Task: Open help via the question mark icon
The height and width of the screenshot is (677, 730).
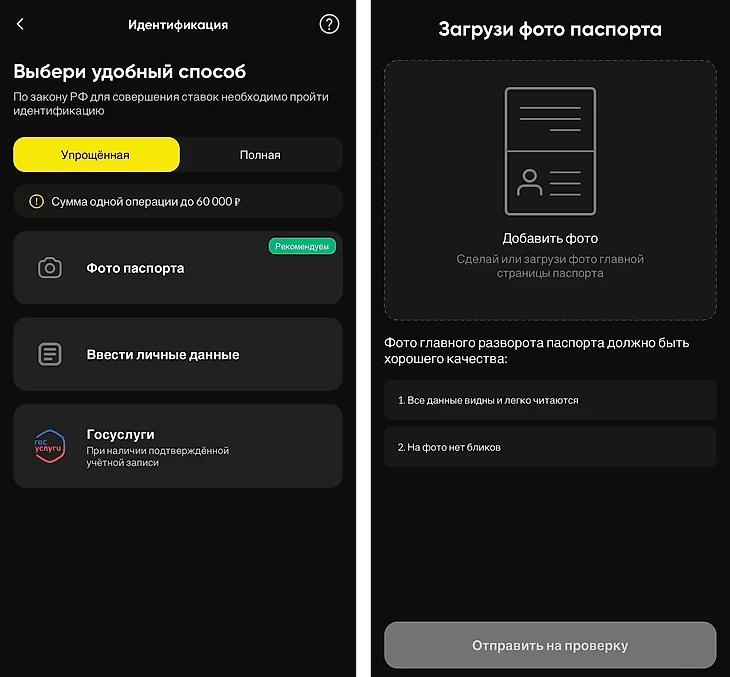Action: point(329,24)
